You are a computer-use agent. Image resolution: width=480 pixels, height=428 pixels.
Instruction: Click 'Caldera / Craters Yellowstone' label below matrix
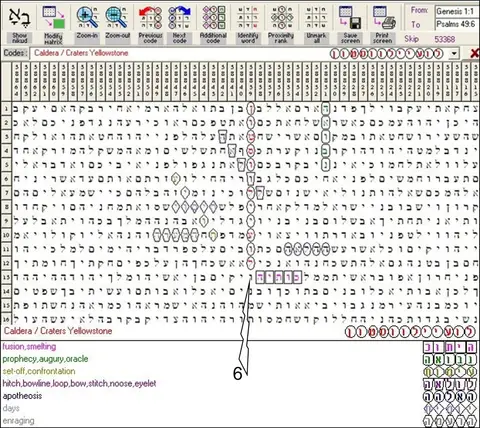pos(58,331)
